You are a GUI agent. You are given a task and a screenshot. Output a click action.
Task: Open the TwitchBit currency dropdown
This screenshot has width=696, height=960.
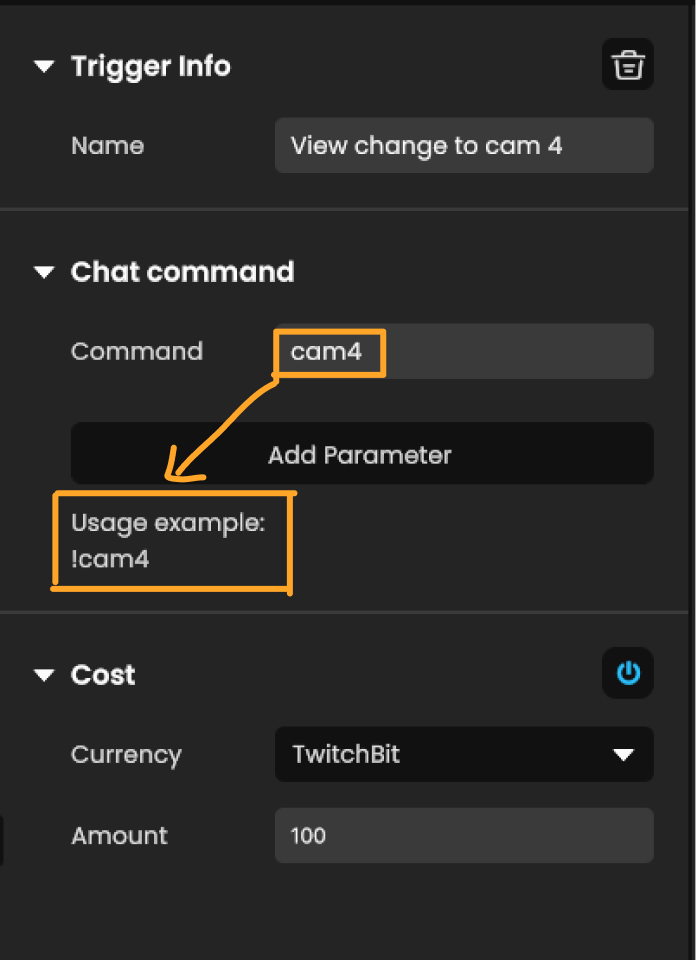[x=464, y=754]
